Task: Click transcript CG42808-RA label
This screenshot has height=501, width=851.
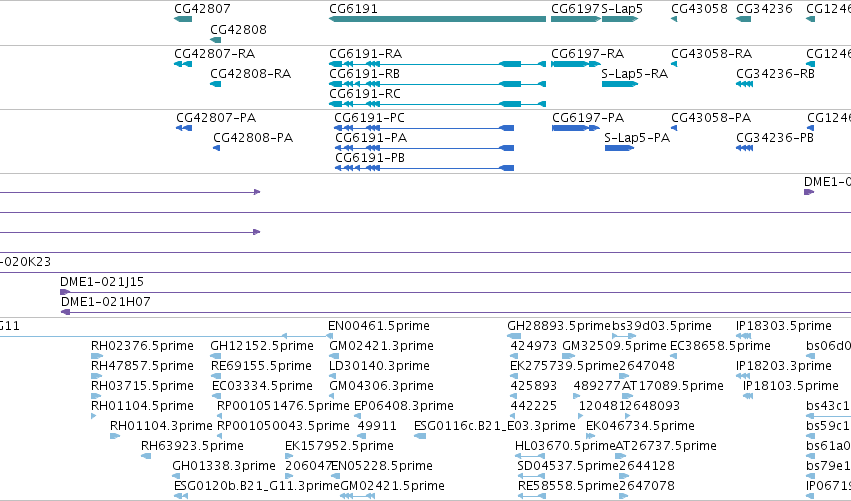Action: (250, 73)
